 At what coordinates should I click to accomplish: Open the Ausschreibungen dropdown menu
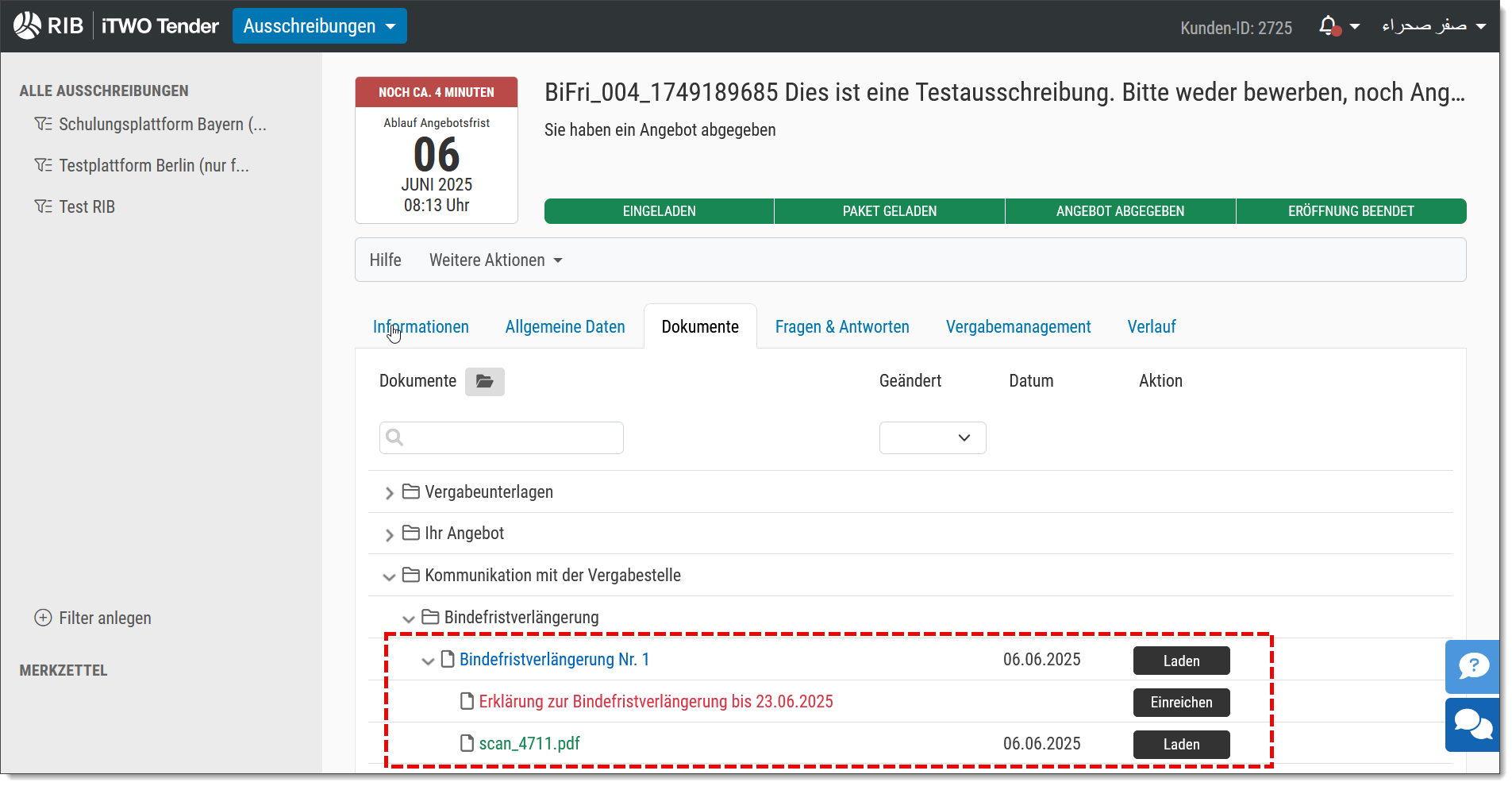(x=320, y=26)
